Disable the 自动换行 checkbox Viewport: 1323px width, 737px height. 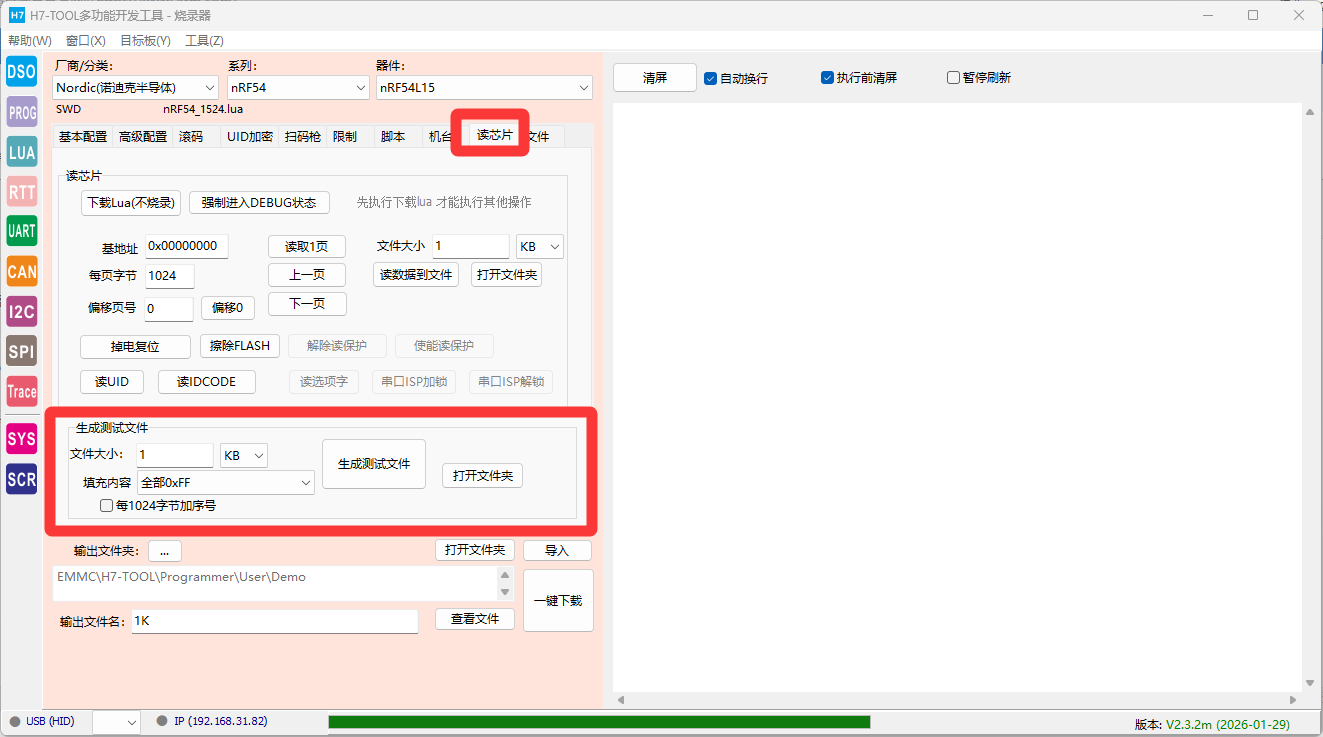point(711,78)
